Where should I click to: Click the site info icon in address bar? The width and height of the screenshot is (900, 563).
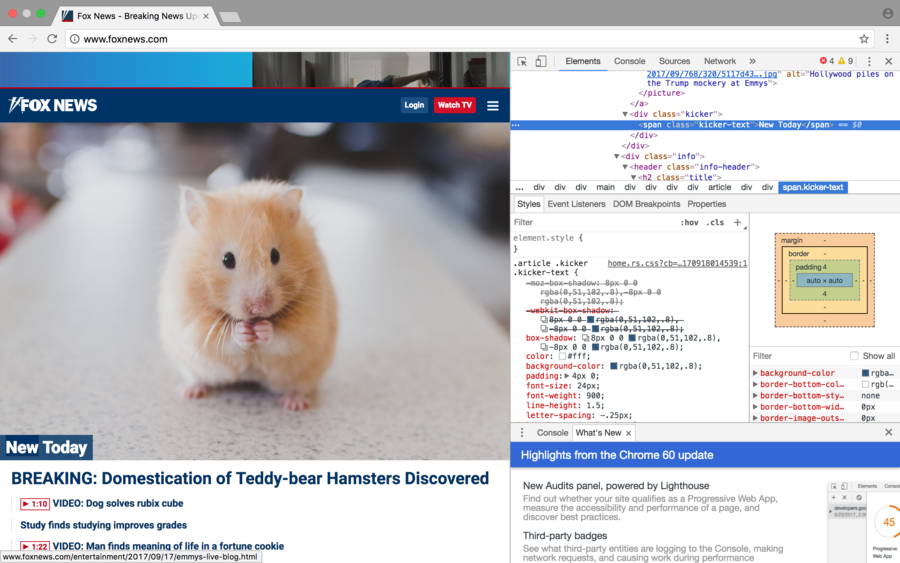pyautogui.click(x=75, y=39)
